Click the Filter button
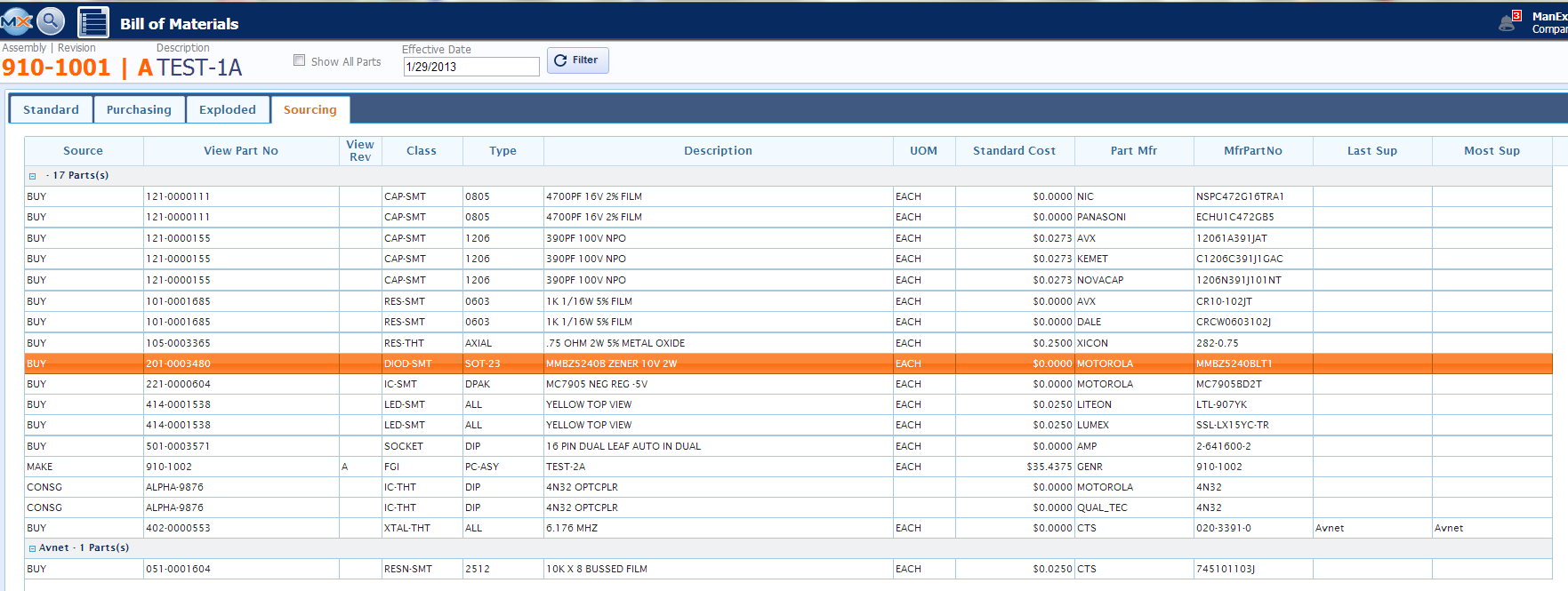Image resolution: width=1568 pixels, height=591 pixels. click(x=578, y=60)
